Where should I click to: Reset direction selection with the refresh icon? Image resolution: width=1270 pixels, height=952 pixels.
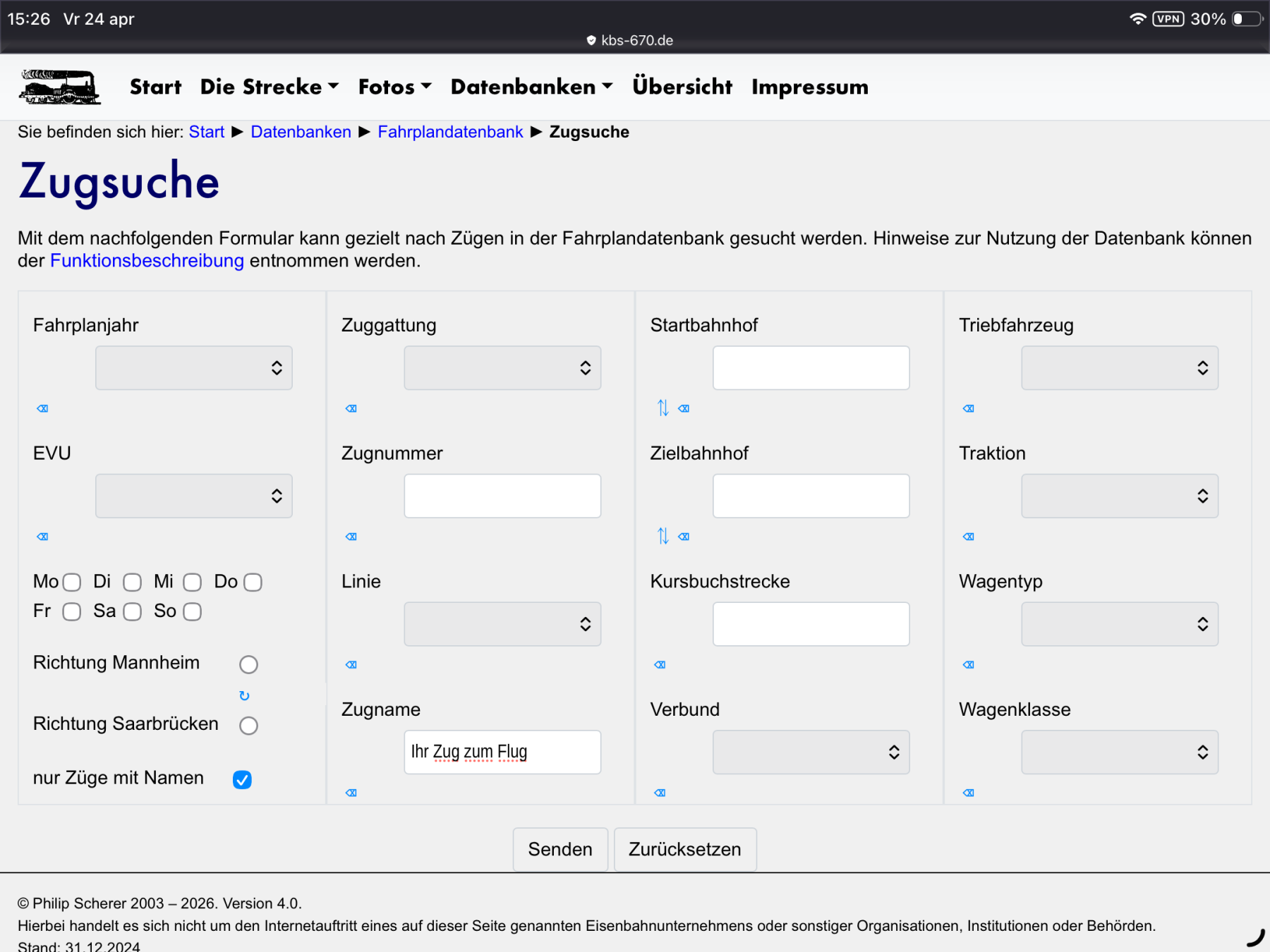[244, 696]
